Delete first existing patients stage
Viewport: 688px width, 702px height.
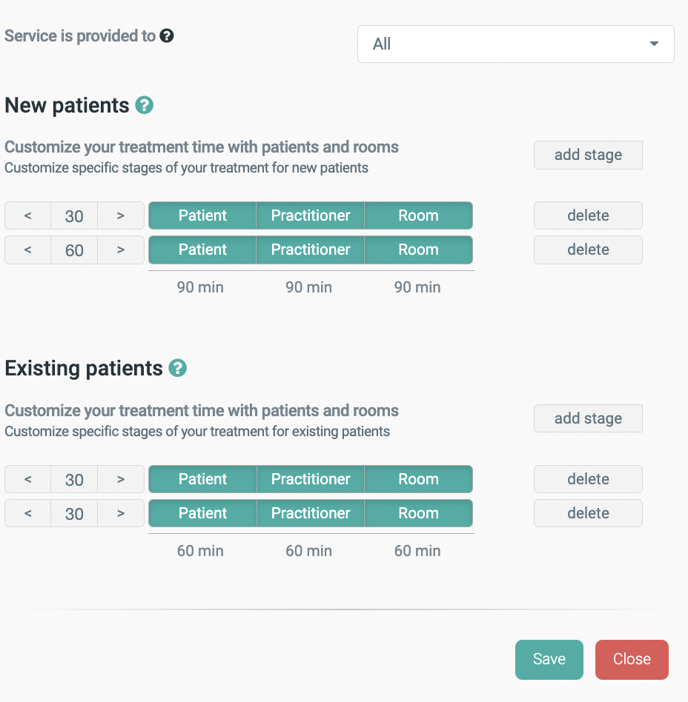(x=588, y=479)
